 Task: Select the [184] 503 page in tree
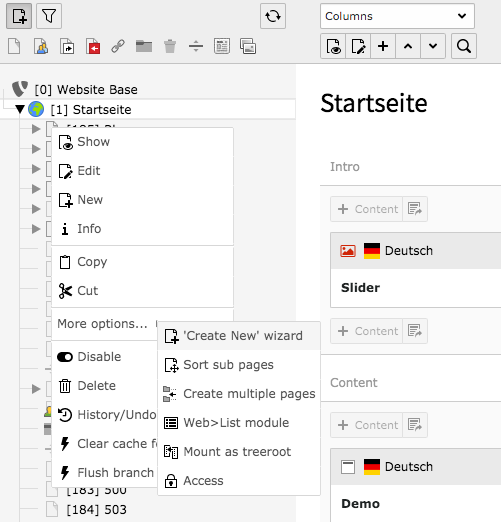coord(96,509)
